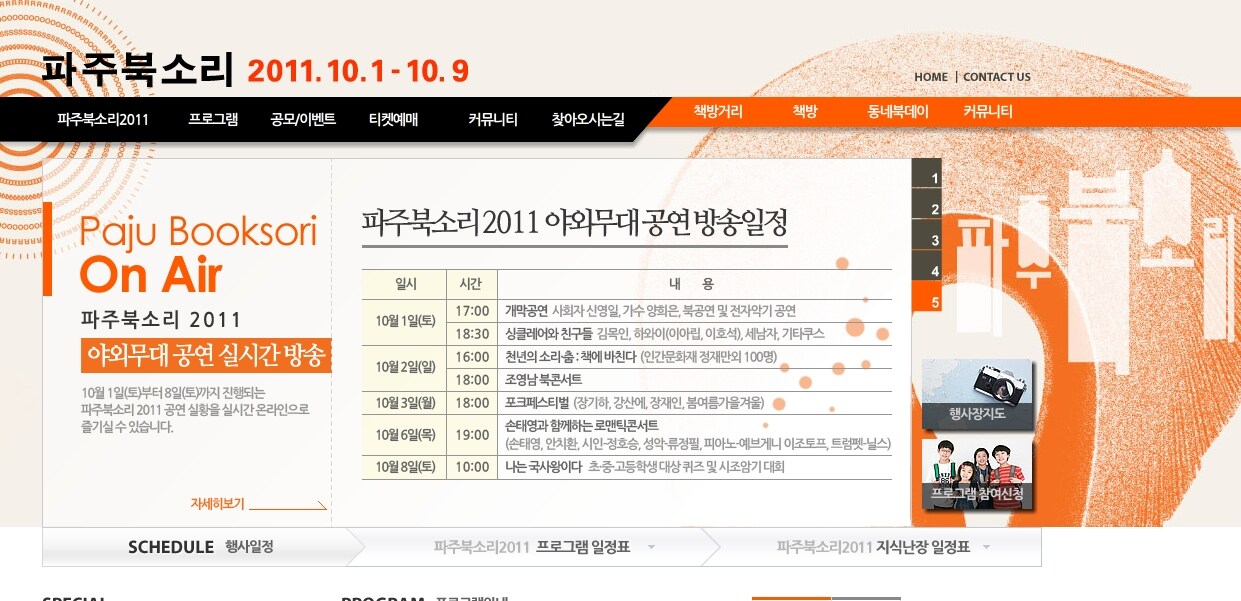Viewport: 1241px width, 601px height.
Task: Click the 손태영과 함께하는 로맨틱콘서트 entry
Action: coord(698,434)
